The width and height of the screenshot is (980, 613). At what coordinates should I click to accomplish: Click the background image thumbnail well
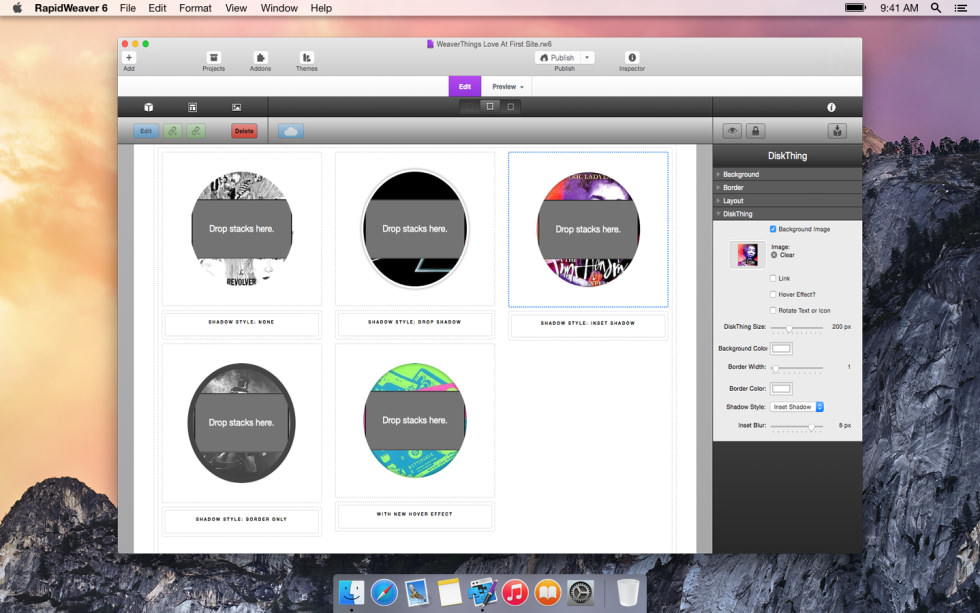(x=748, y=255)
